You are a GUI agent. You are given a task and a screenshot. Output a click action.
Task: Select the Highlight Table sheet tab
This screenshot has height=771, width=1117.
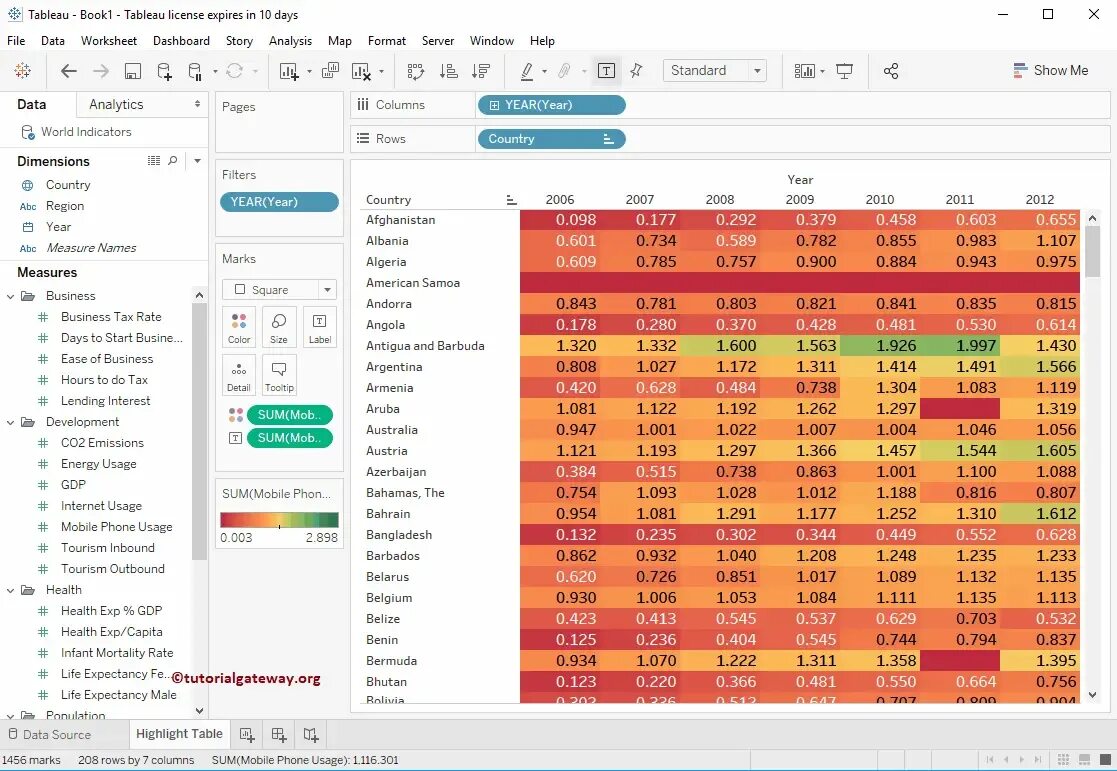(179, 734)
